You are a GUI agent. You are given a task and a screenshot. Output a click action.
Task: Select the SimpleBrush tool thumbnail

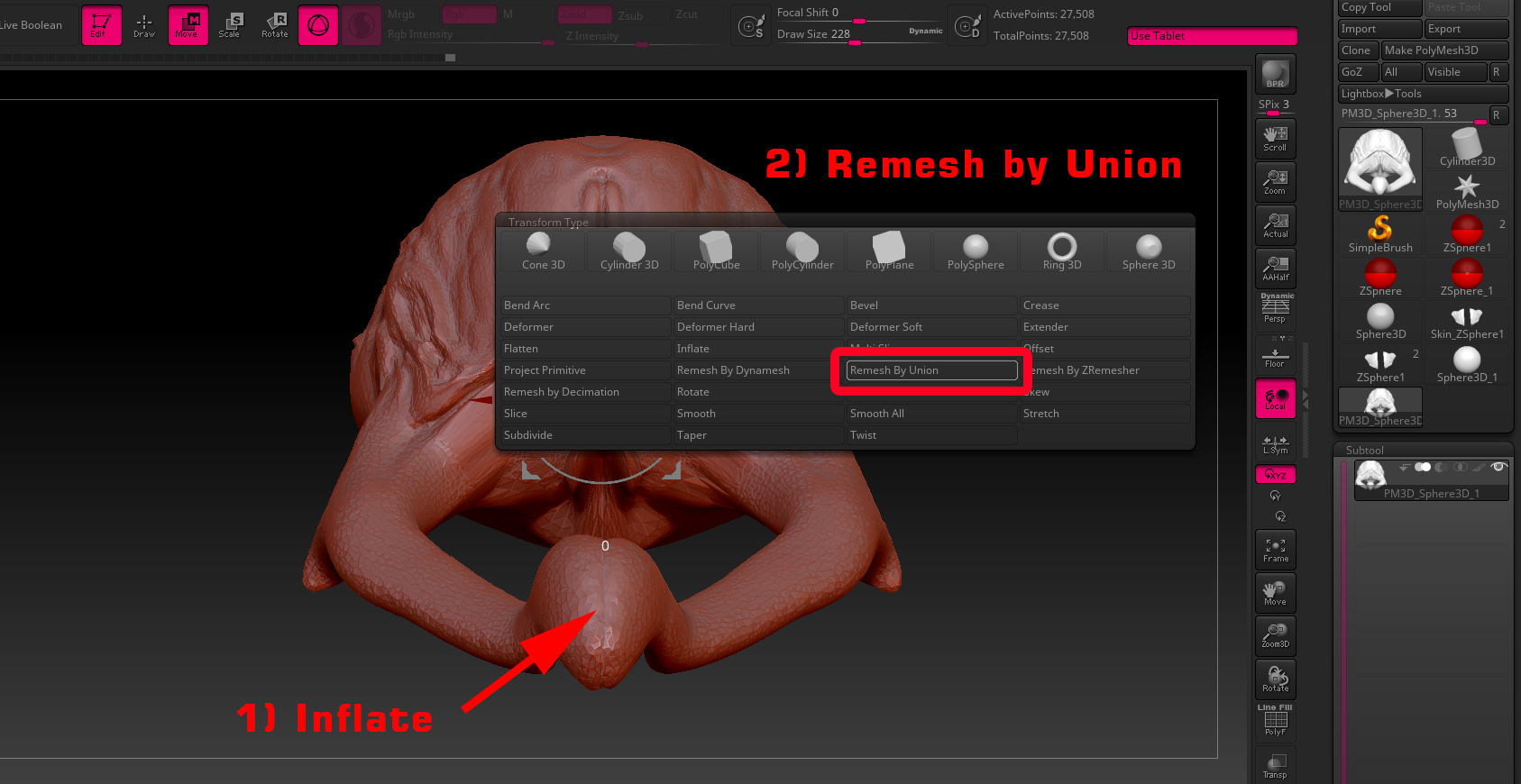1380,233
